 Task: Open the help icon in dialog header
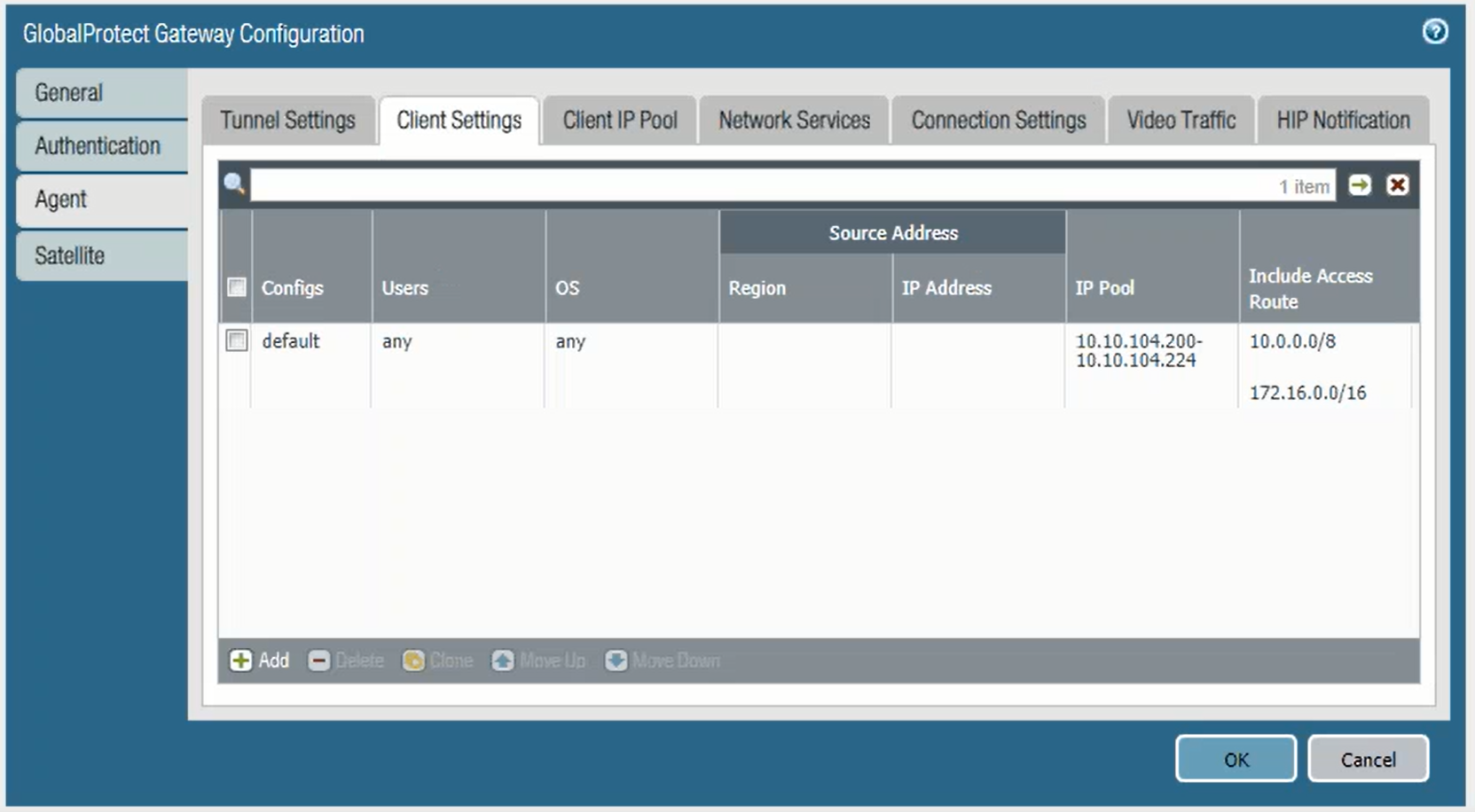click(x=1434, y=32)
